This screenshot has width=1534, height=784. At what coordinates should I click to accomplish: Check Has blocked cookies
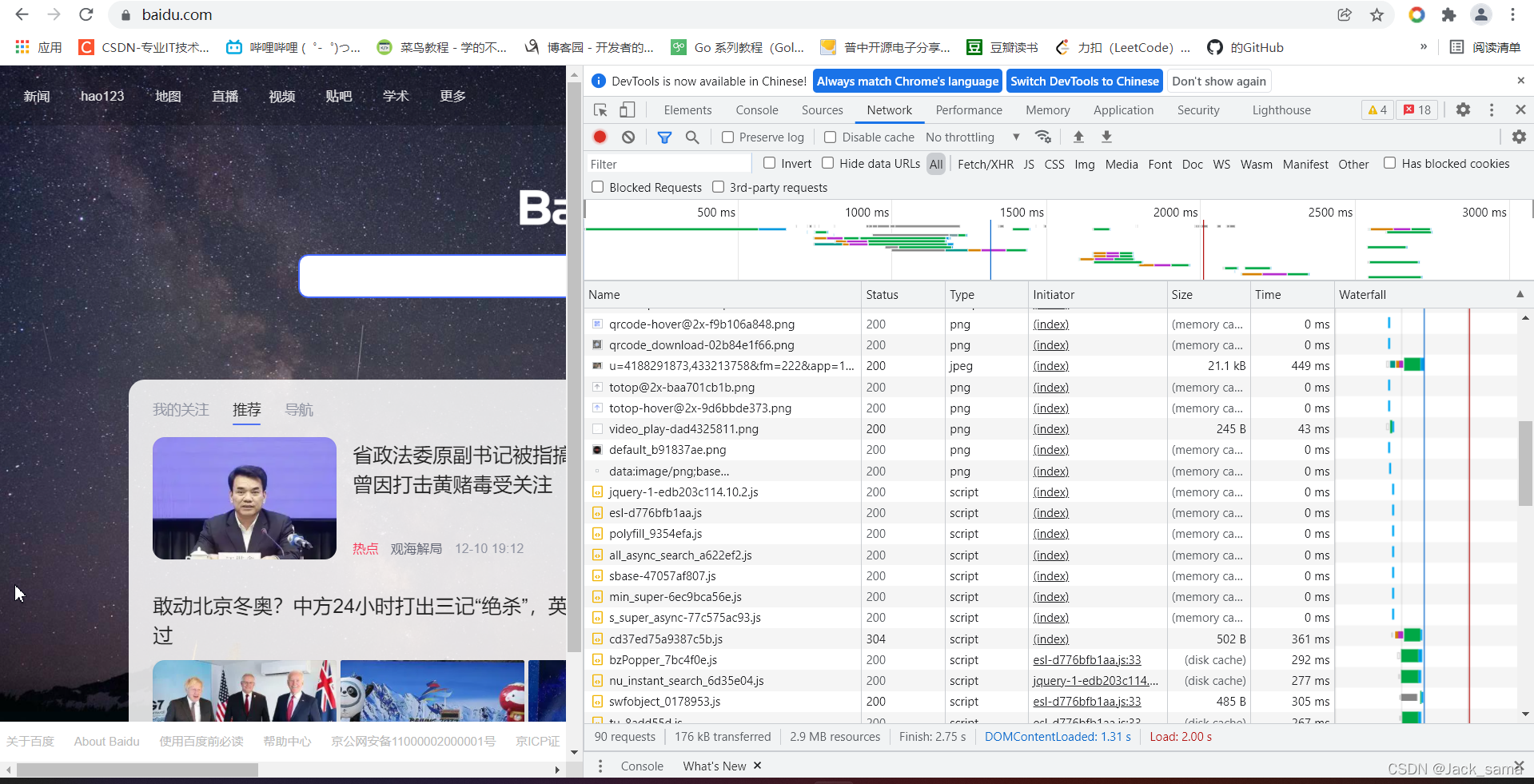click(x=1390, y=163)
